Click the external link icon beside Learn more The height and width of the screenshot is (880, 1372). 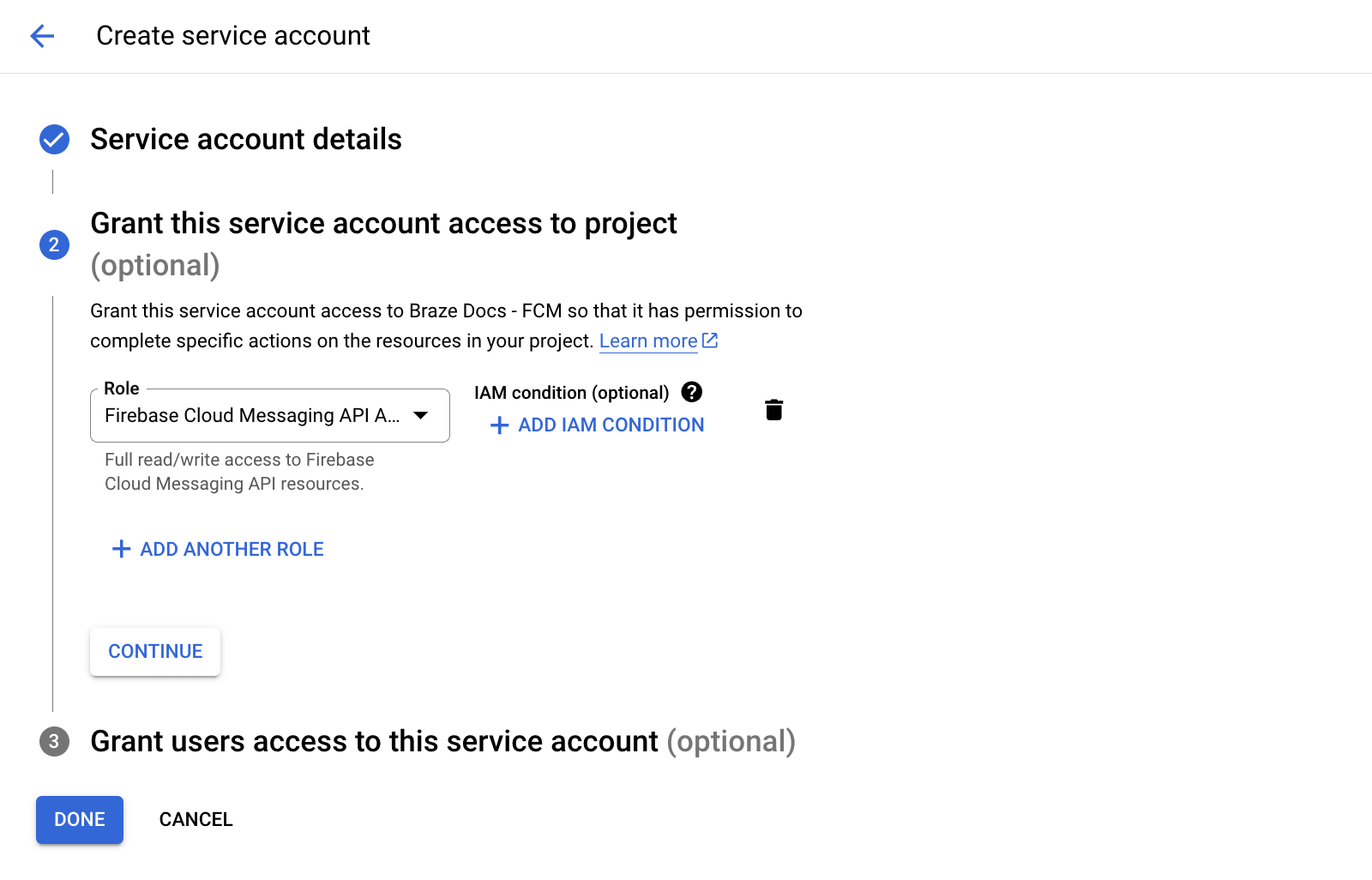[x=710, y=341]
